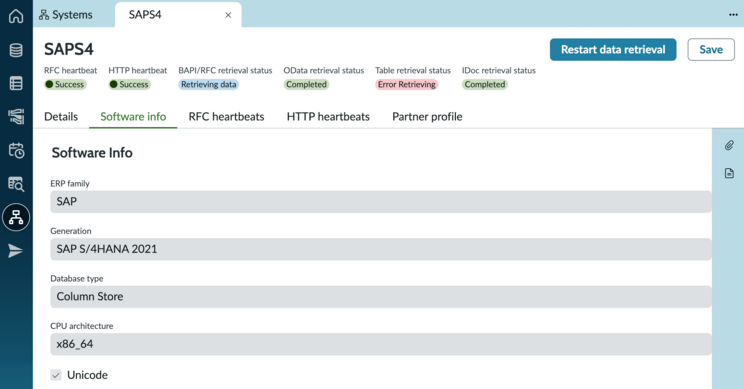Image resolution: width=744 pixels, height=389 pixels.
Task: Open the Details tab
Action: [x=61, y=117]
